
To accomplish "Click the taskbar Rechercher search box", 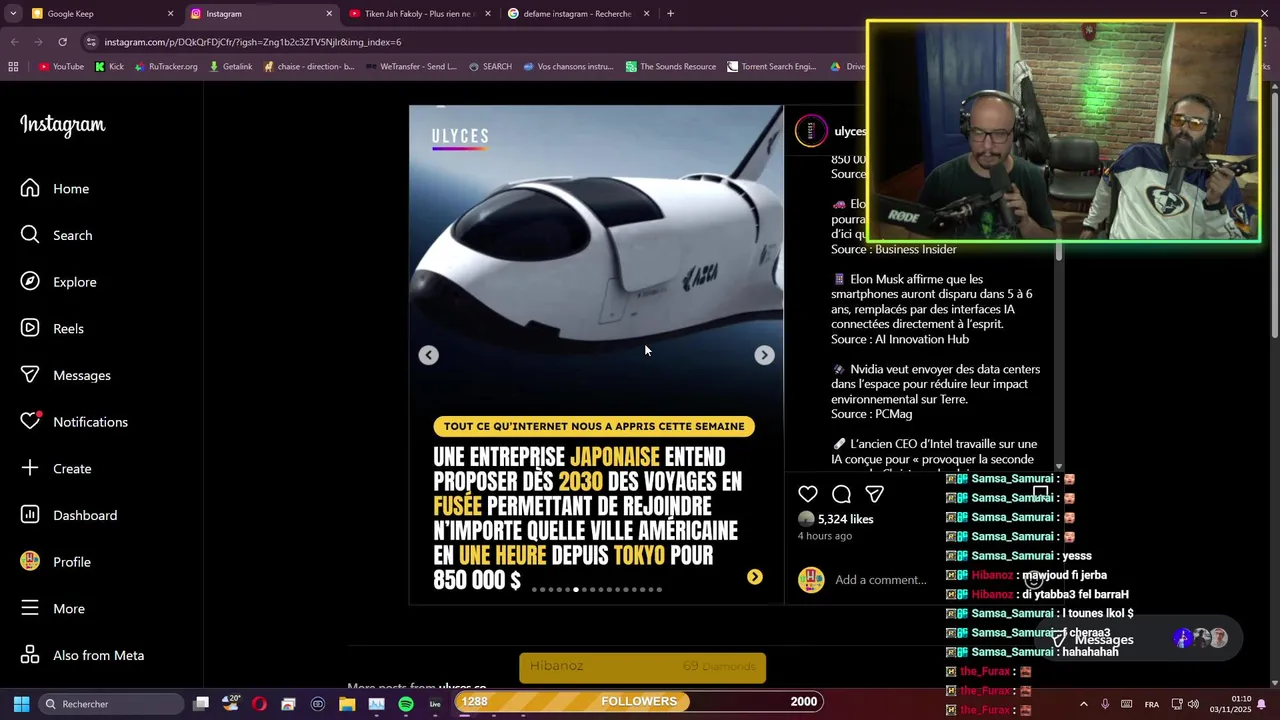I will coord(112,704).
